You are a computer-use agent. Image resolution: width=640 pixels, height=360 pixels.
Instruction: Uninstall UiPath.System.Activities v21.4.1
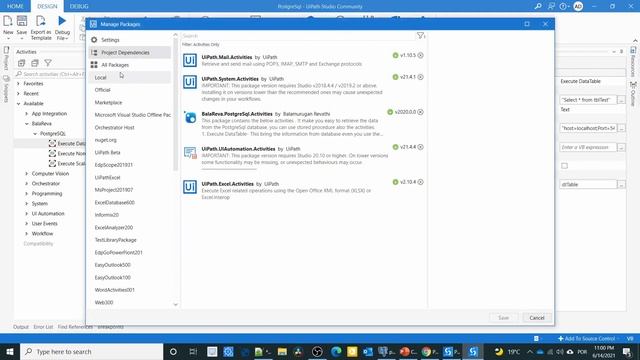pyautogui.click(x=420, y=77)
